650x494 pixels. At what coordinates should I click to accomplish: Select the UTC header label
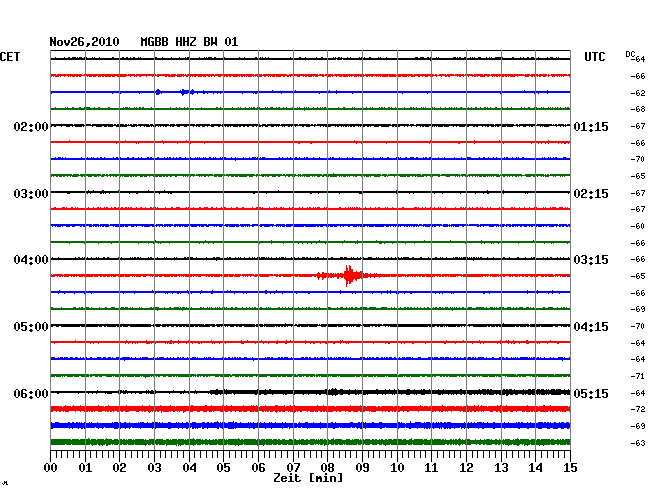tap(594, 57)
